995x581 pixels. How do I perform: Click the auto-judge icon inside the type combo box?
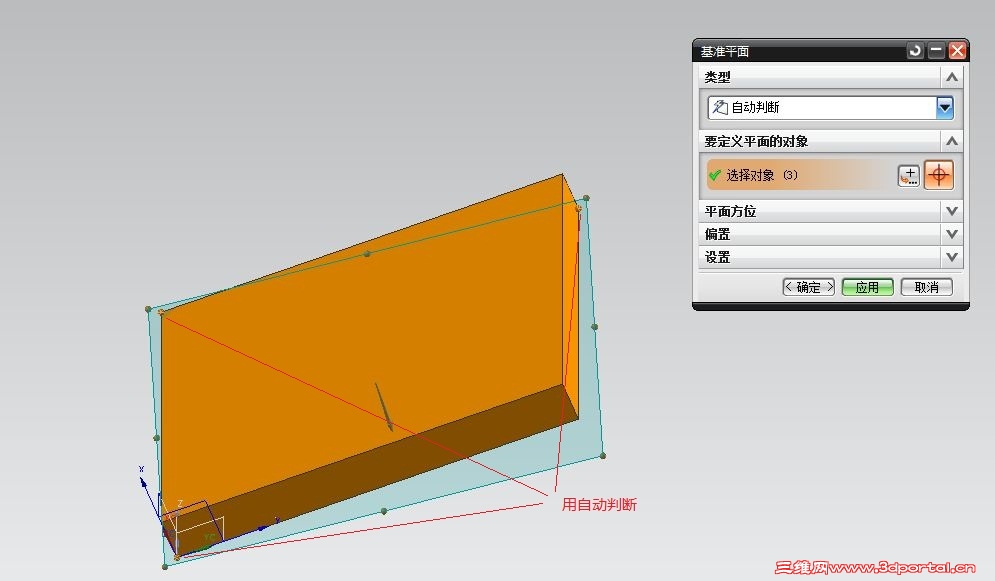pos(720,107)
